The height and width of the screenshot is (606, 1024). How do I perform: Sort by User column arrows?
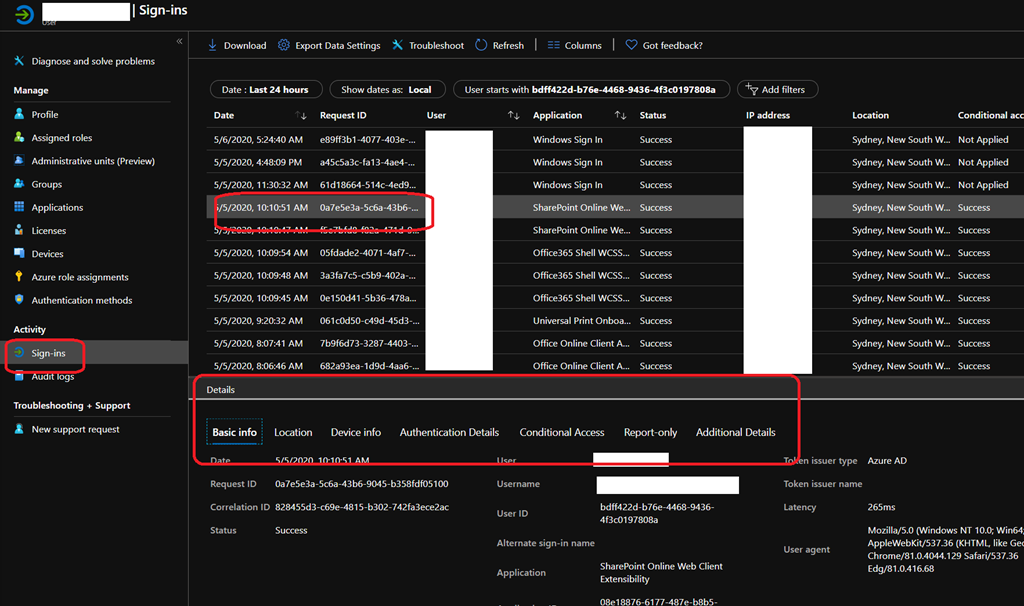513,116
